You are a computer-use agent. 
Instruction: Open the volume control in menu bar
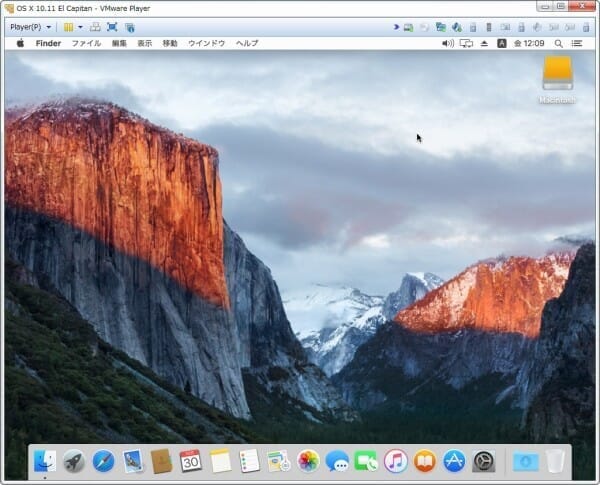[x=447, y=44]
